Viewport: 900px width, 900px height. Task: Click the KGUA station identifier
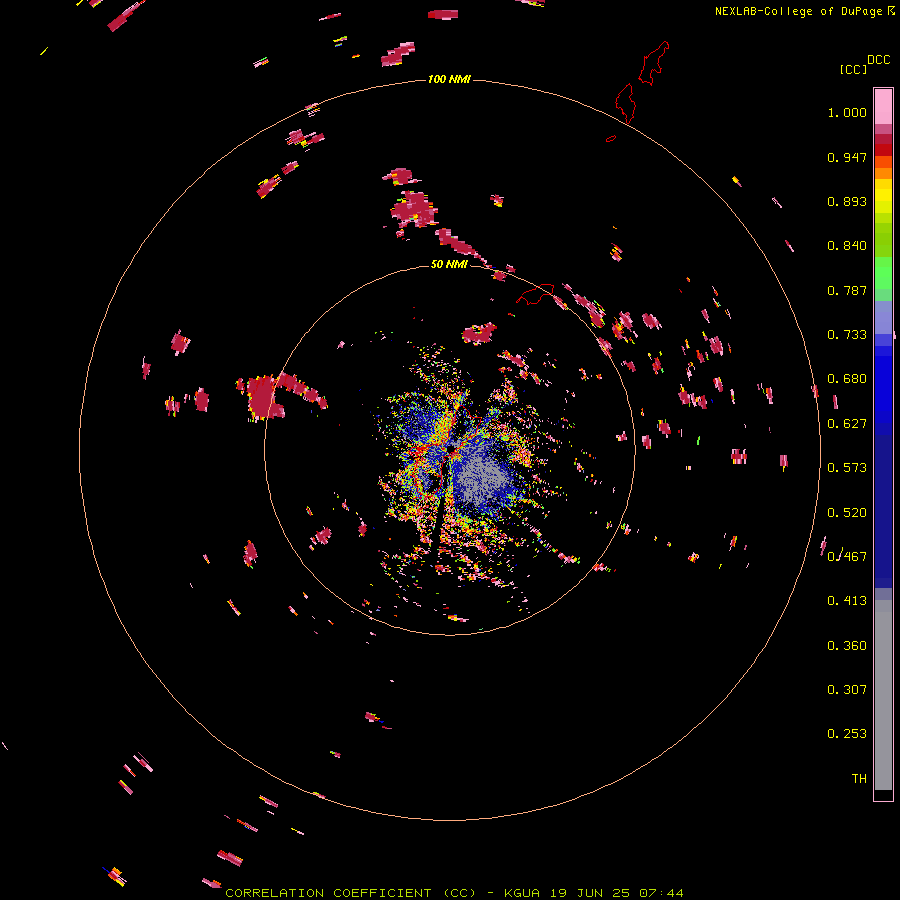[522, 893]
